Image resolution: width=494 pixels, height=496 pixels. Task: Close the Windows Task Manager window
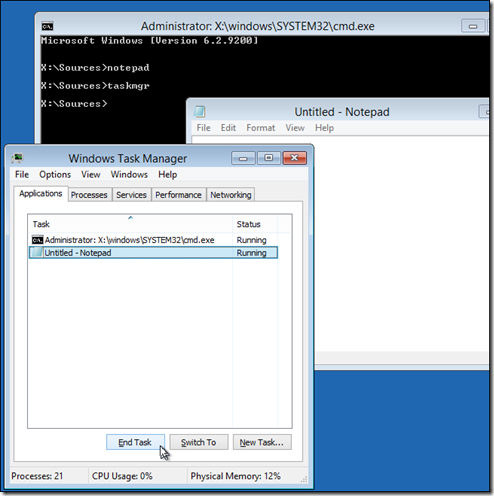(x=294, y=158)
